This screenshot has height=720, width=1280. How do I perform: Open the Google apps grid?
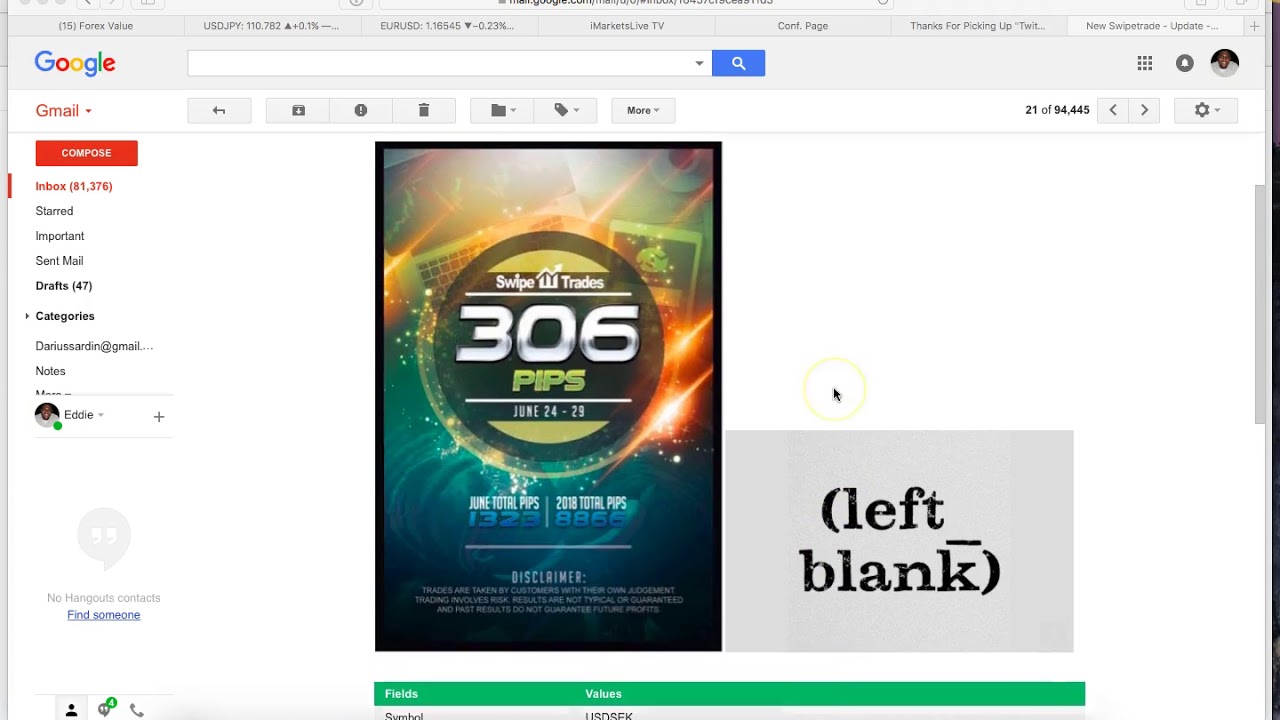pos(1145,63)
